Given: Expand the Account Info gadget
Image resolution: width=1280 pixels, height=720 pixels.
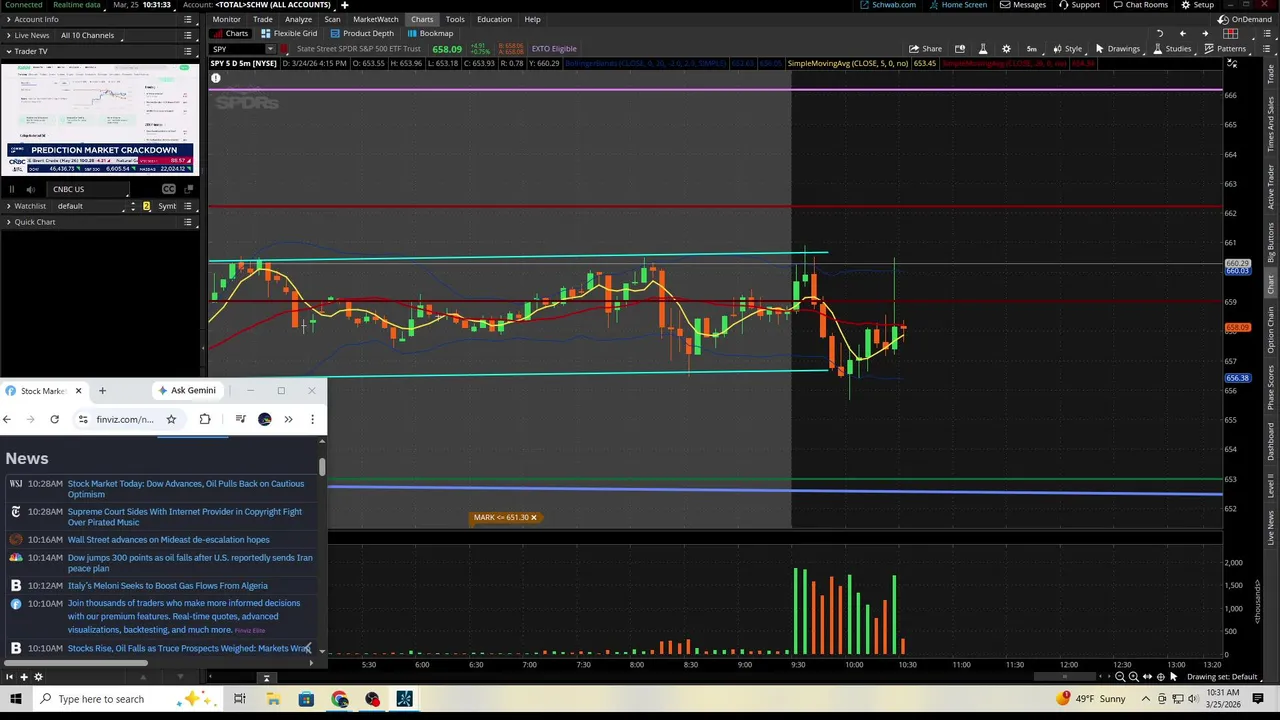Looking at the screenshot, I should [8, 19].
